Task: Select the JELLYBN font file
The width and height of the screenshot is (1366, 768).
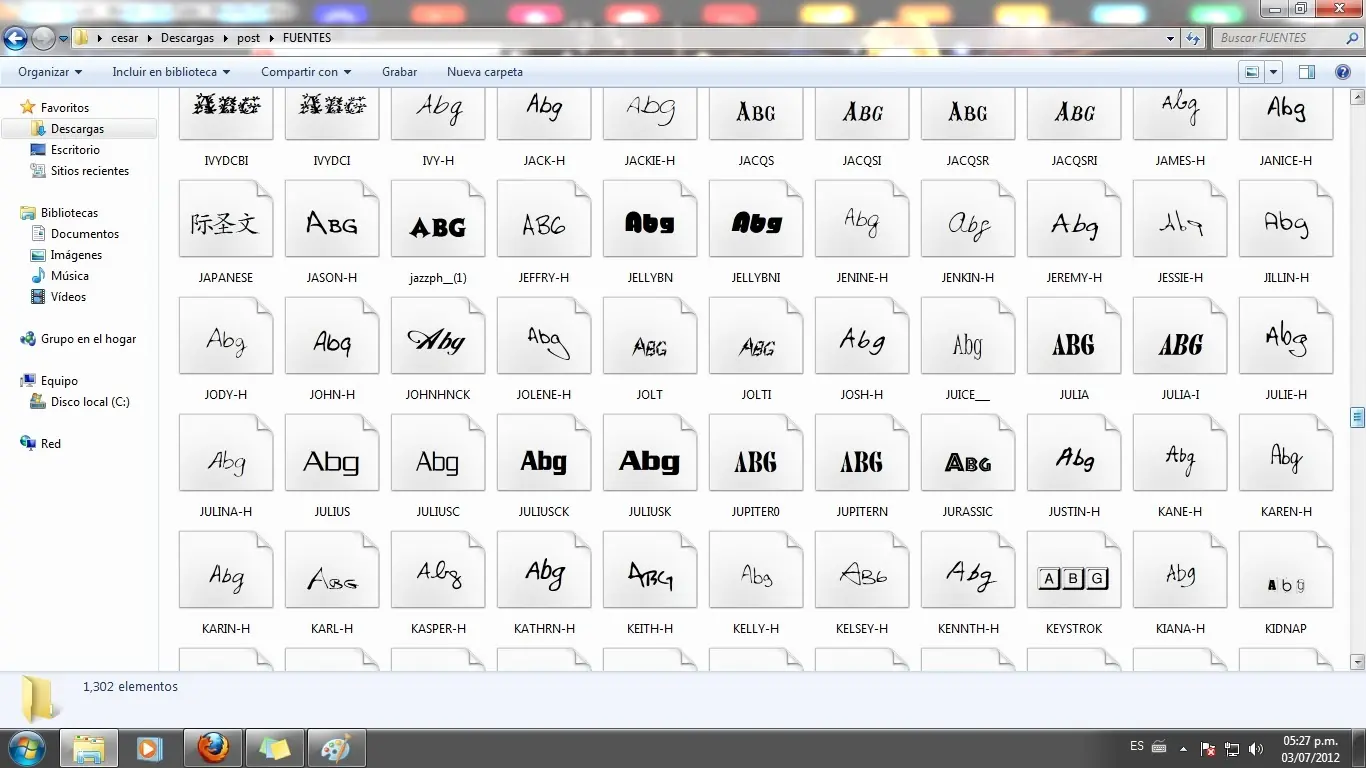Action: (650, 232)
